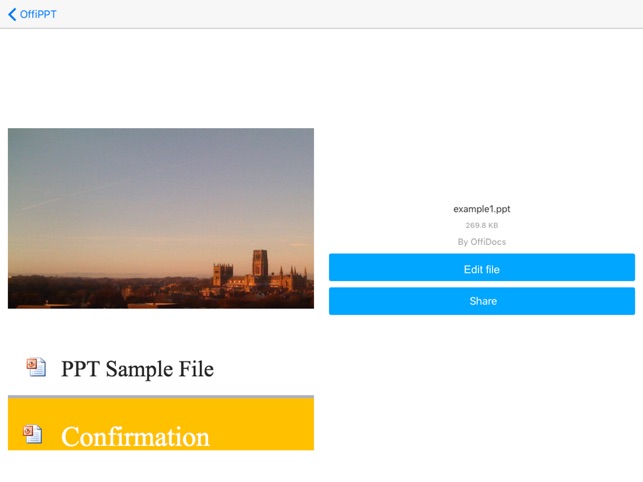Viewport: 643px width, 482px height.
Task: Click the shorter twin-towered cathedral section
Action: (x=223, y=274)
